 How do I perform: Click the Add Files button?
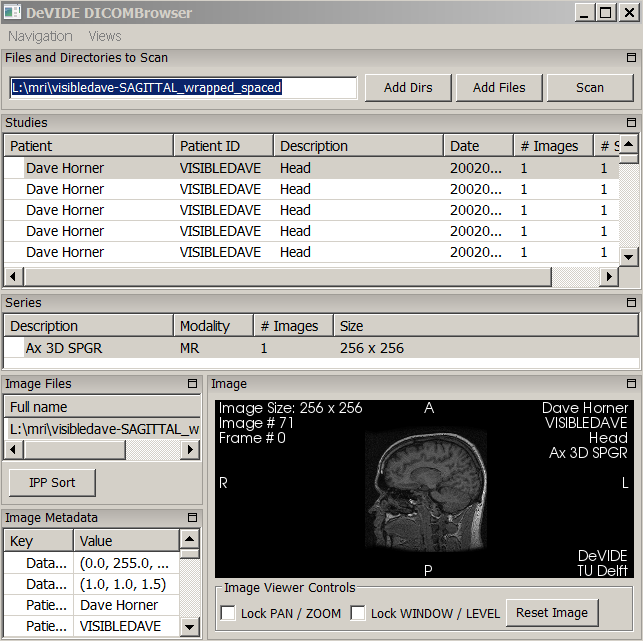pyautogui.click(x=499, y=87)
